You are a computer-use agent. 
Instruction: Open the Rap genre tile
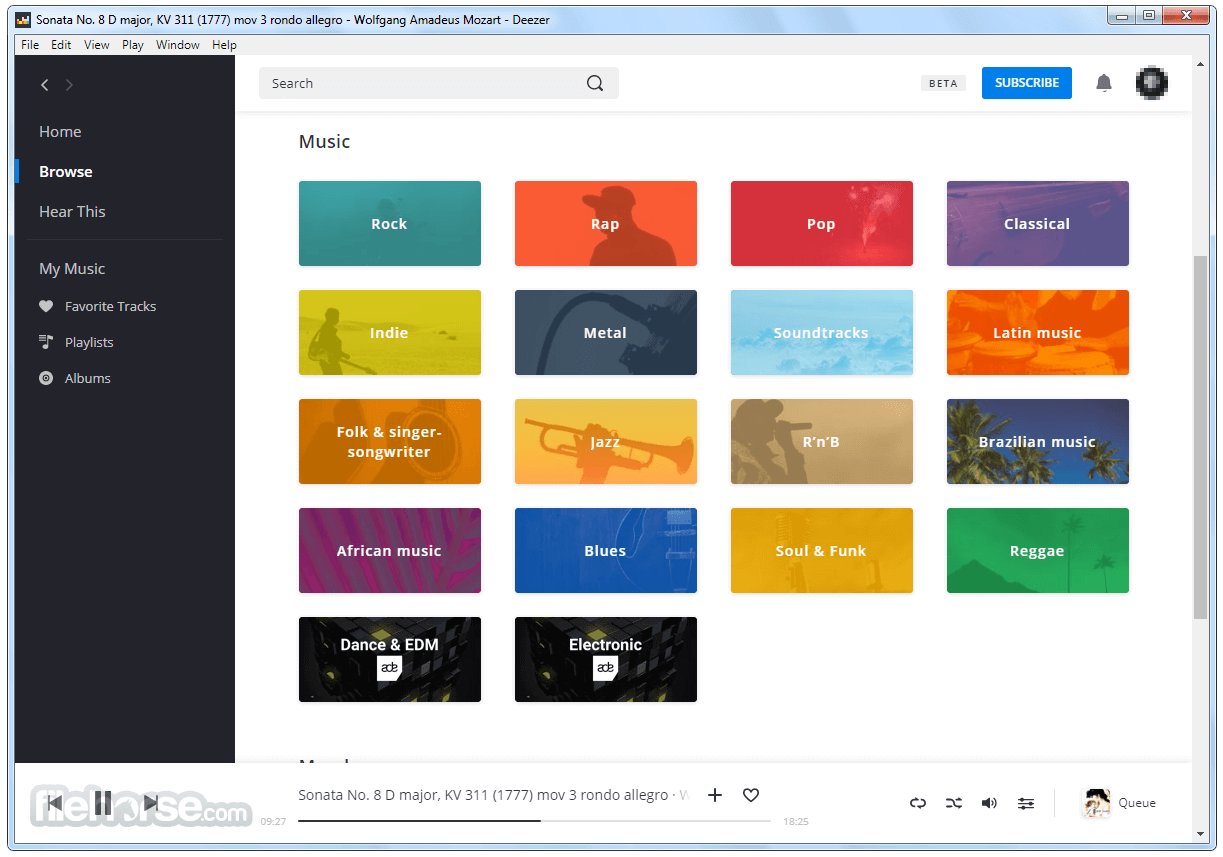click(606, 223)
